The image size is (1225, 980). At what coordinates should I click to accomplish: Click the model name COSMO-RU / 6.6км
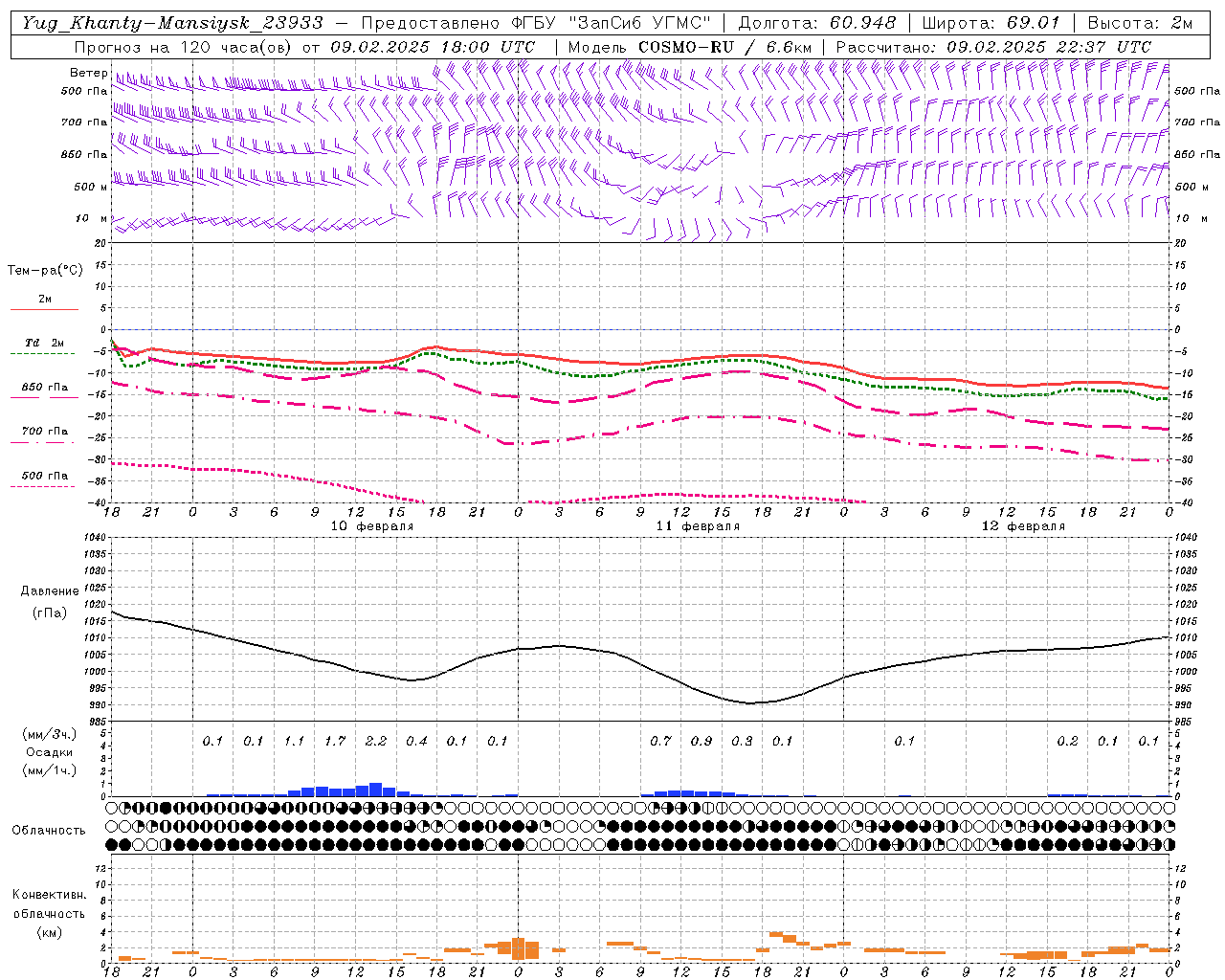724,47
